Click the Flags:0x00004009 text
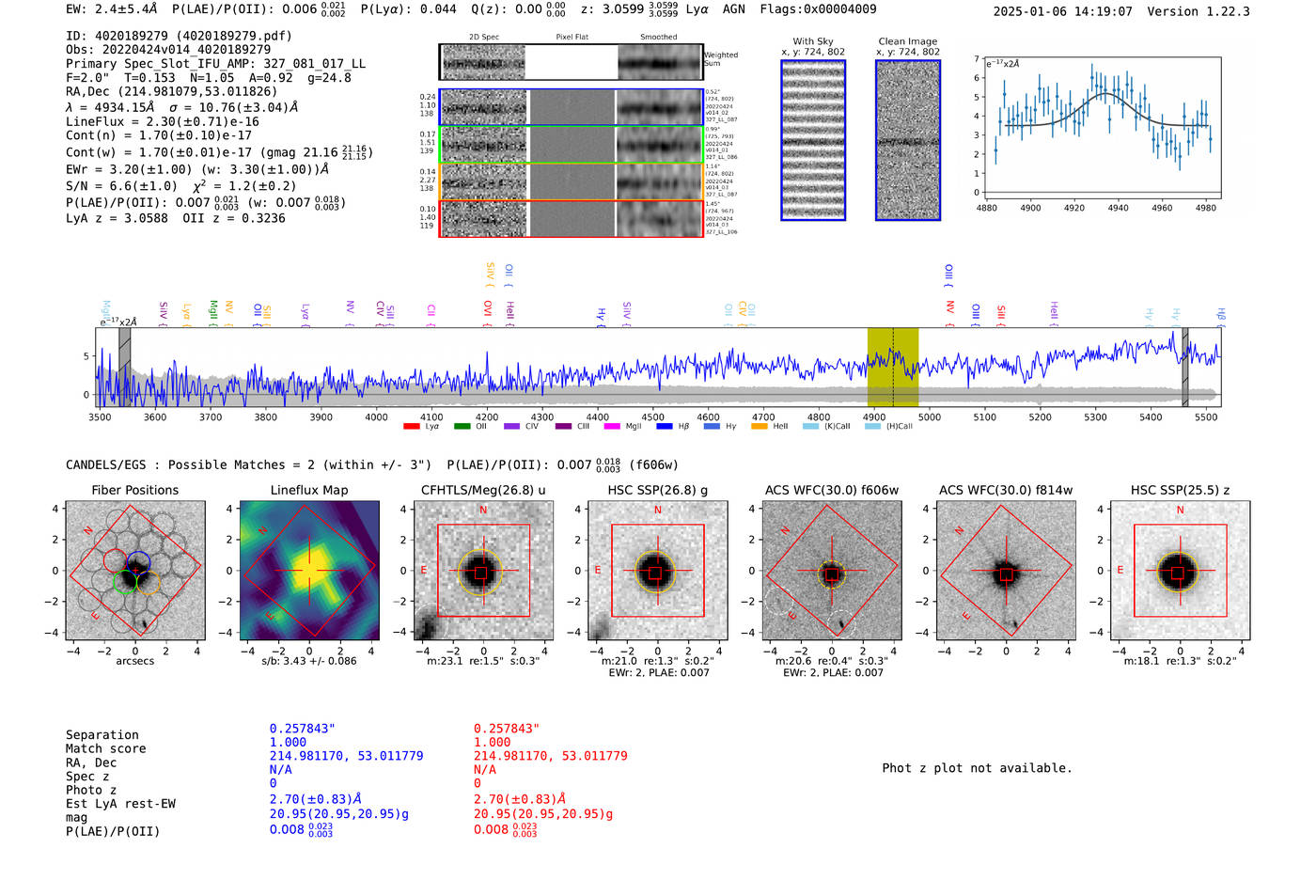Screen dimensions: 1316x896 point(818,9)
